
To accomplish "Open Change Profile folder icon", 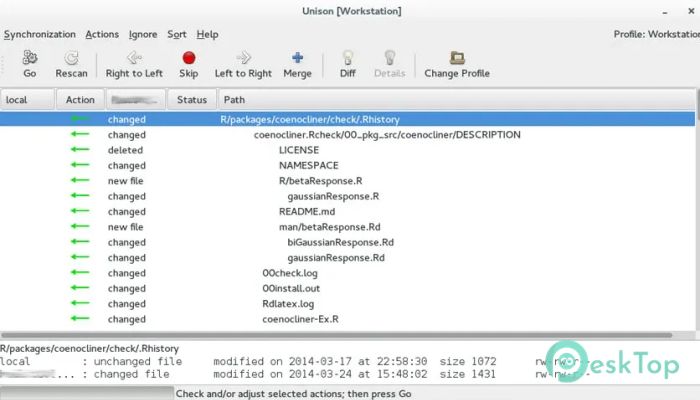I will point(457,58).
